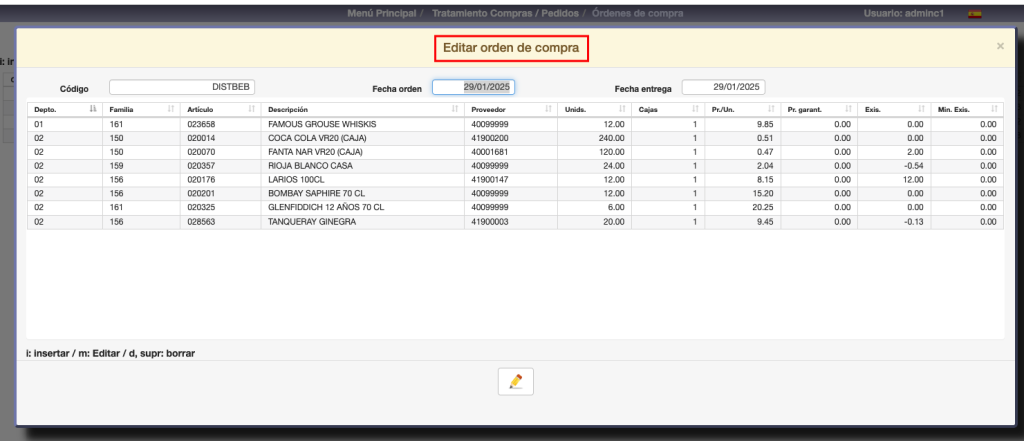
Task: Sort table by Pr./Un. column
Action: coord(743,109)
